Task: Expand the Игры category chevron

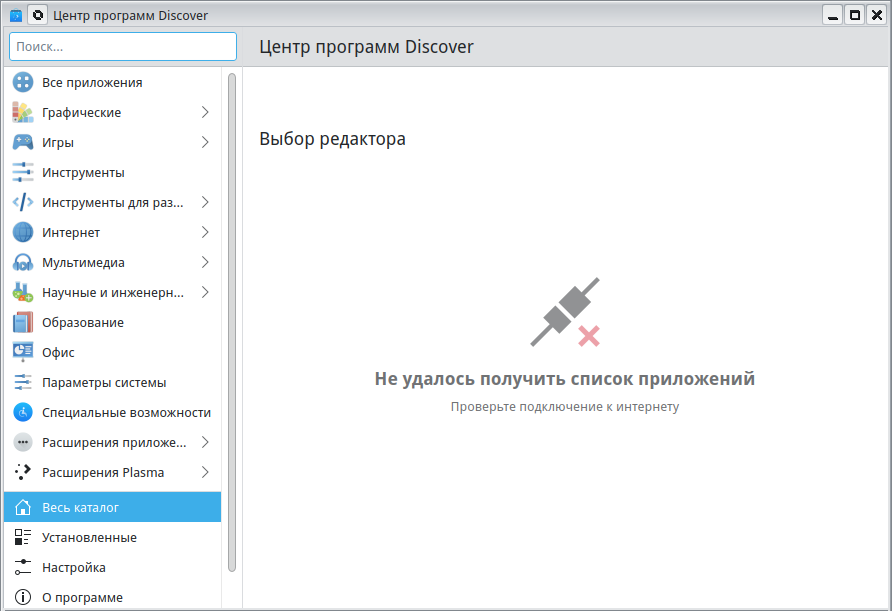Action: [205, 142]
